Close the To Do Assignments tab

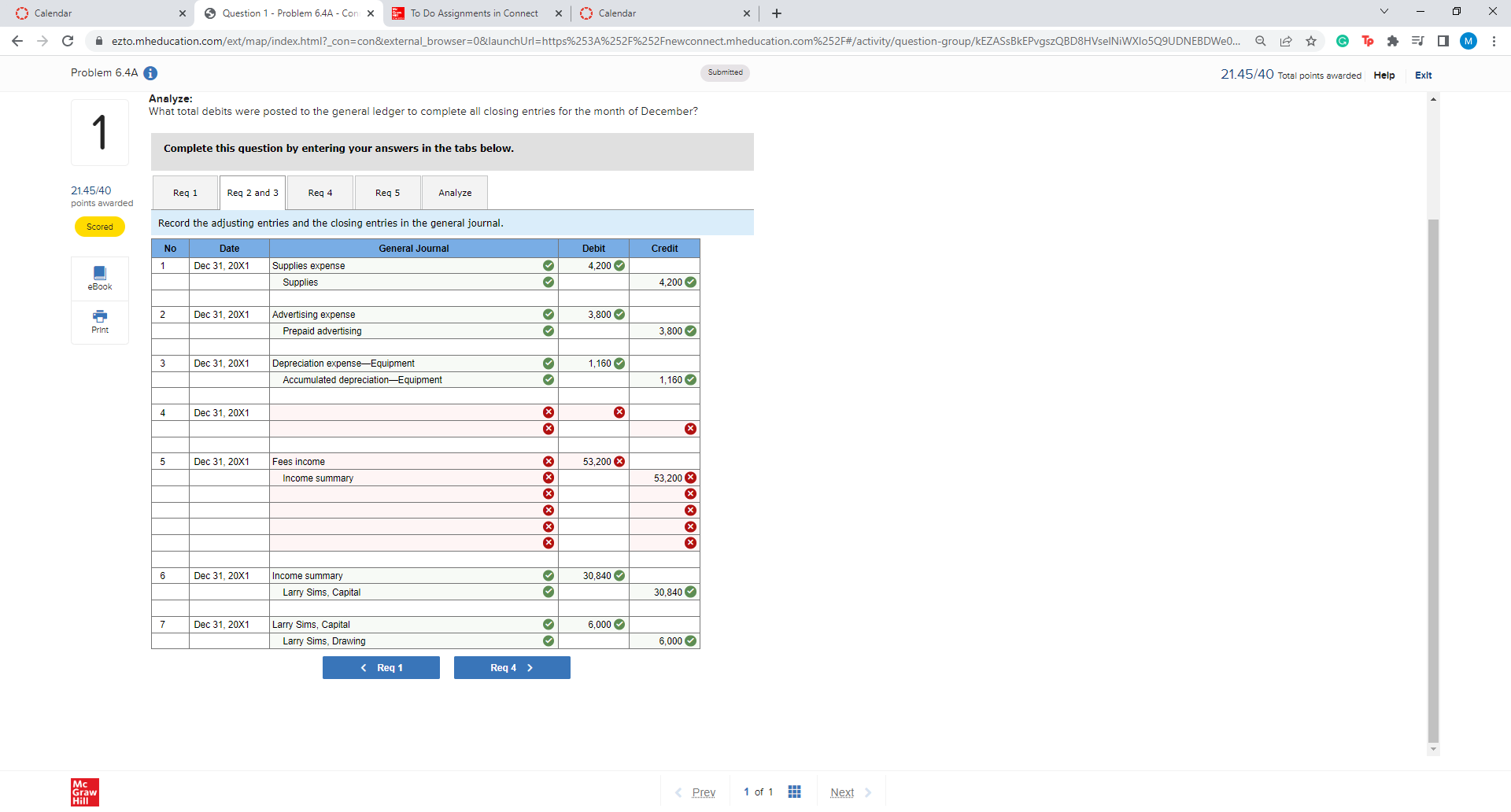(559, 13)
